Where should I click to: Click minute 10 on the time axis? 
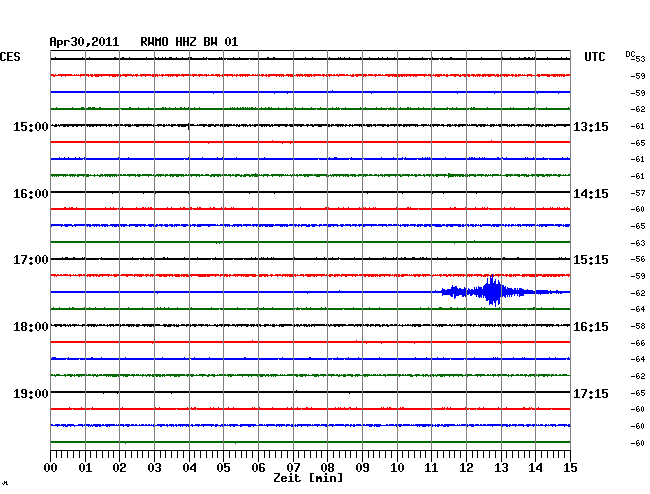pyautogui.click(x=397, y=467)
